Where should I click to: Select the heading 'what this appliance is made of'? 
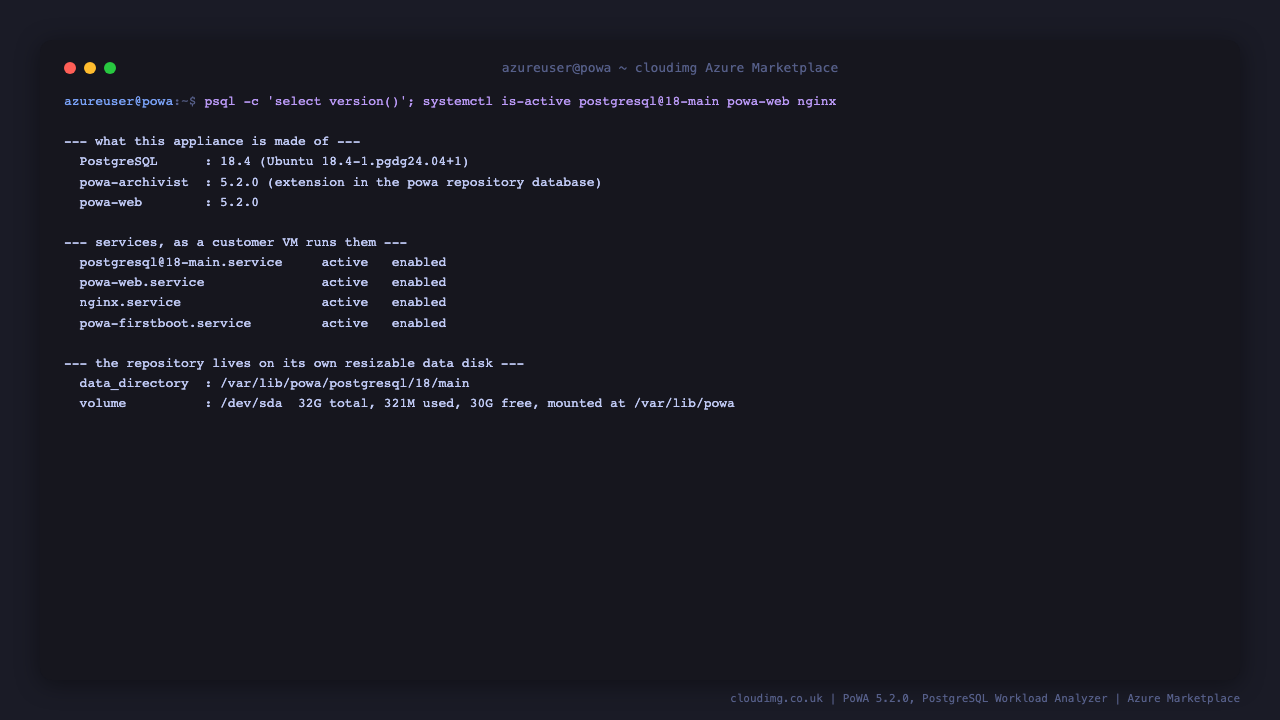click(x=212, y=142)
